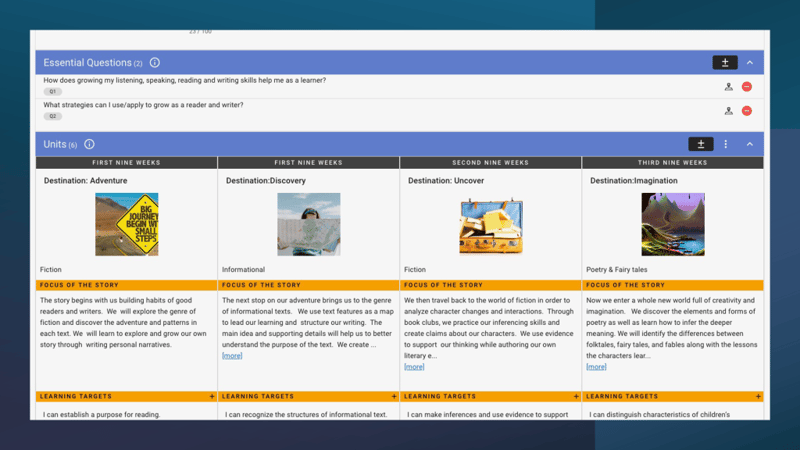This screenshot has width=800, height=450.
Task: Open the Big Journey road sign thumbnail
Action: click(127, 224)
